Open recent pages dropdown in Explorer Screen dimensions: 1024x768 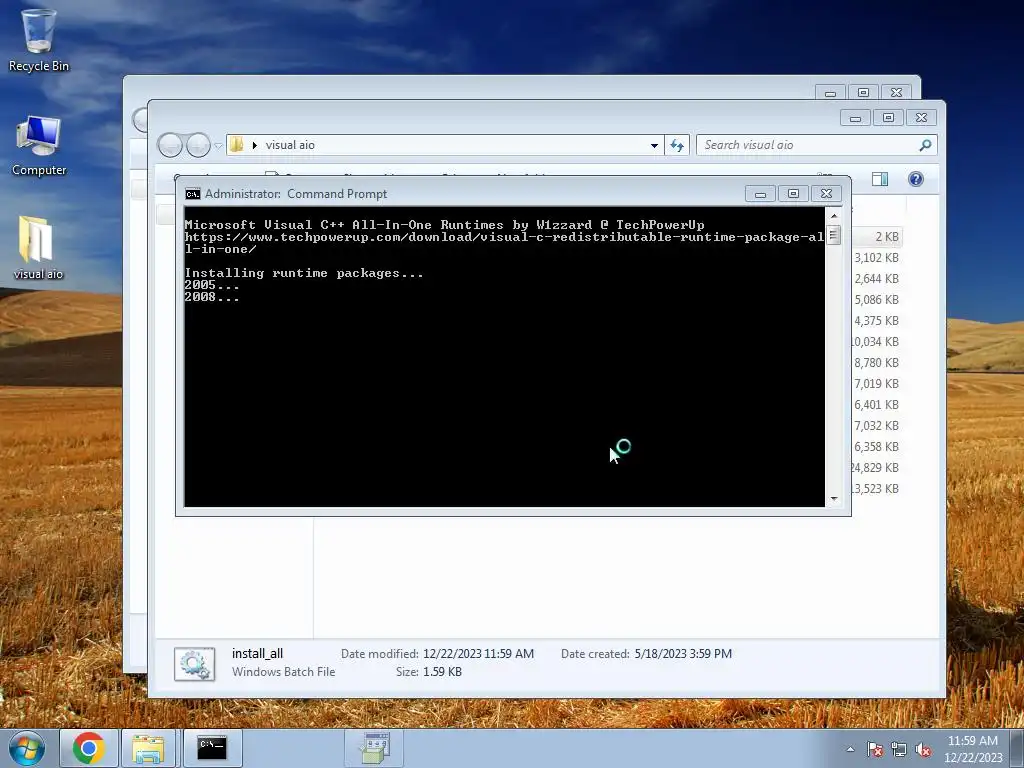[218, 146]
